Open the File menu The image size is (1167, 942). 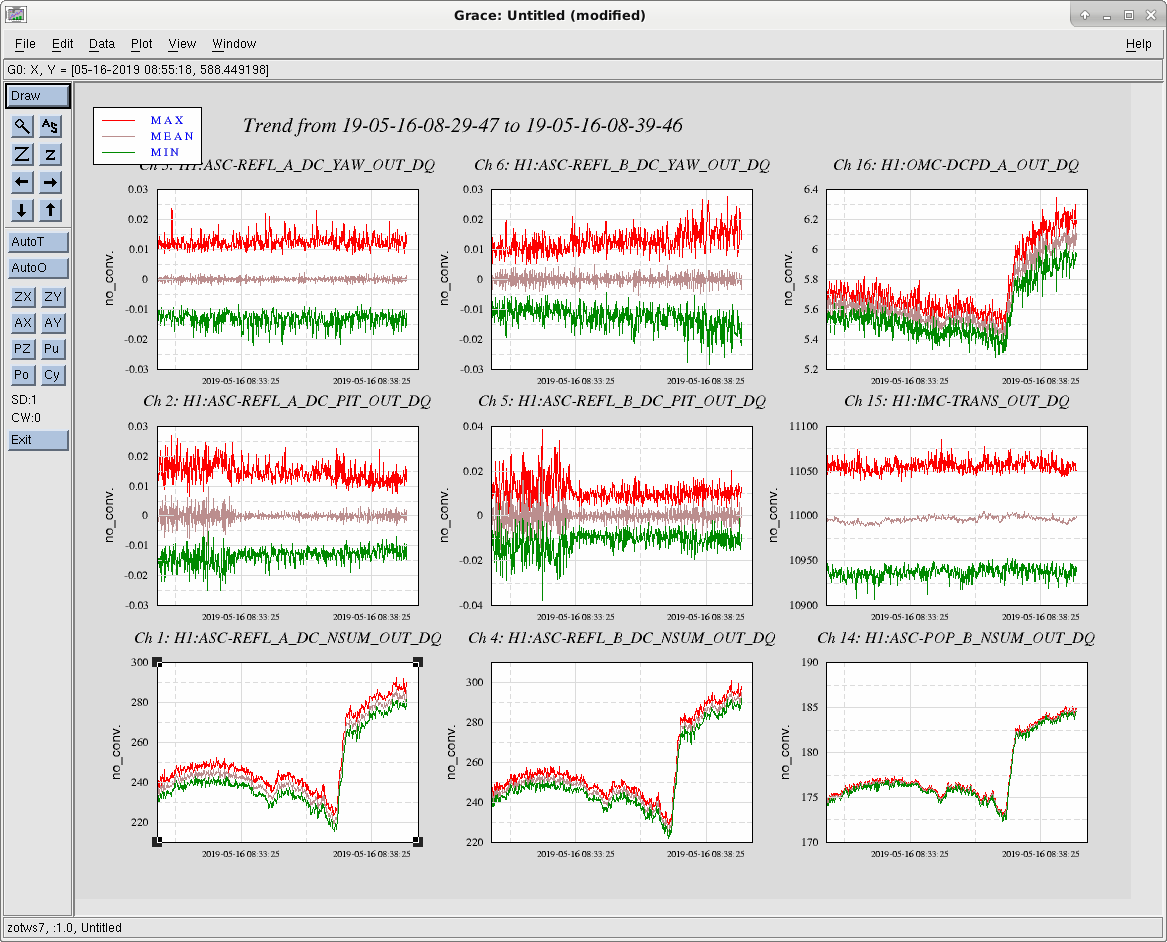(25, 44)
